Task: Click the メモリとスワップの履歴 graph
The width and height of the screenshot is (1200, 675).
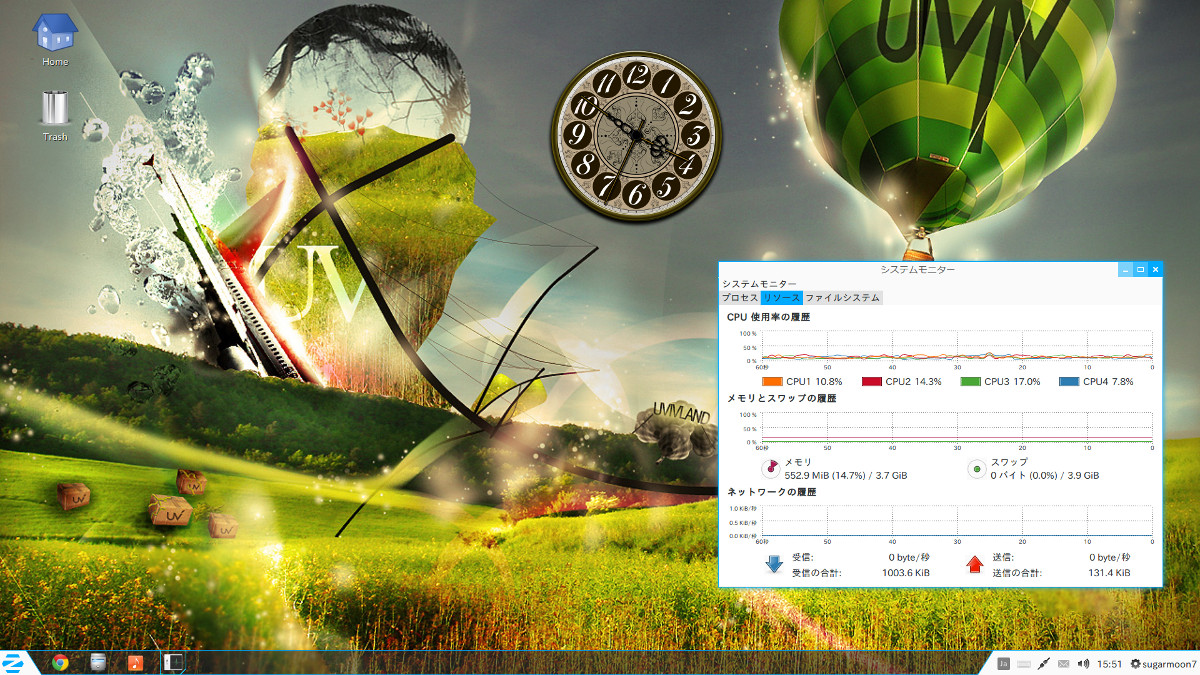Action: [955, 428]
